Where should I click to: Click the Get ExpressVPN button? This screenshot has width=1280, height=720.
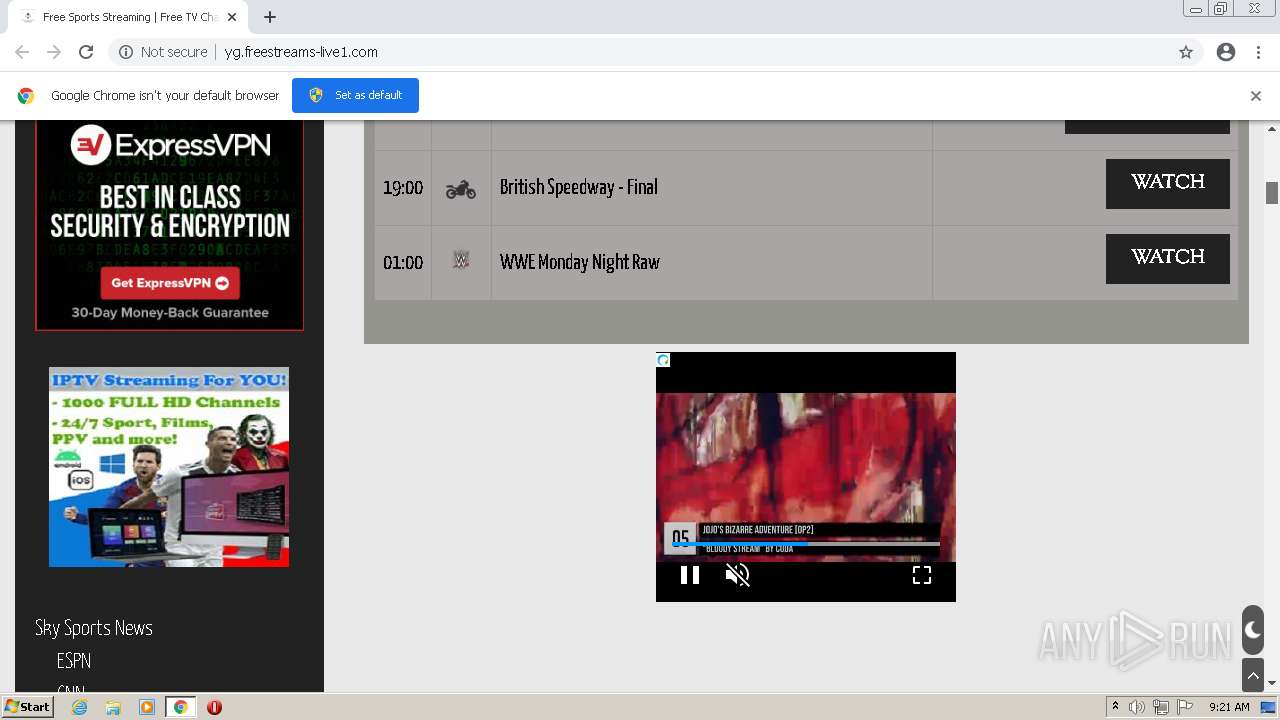click(169, 283)
